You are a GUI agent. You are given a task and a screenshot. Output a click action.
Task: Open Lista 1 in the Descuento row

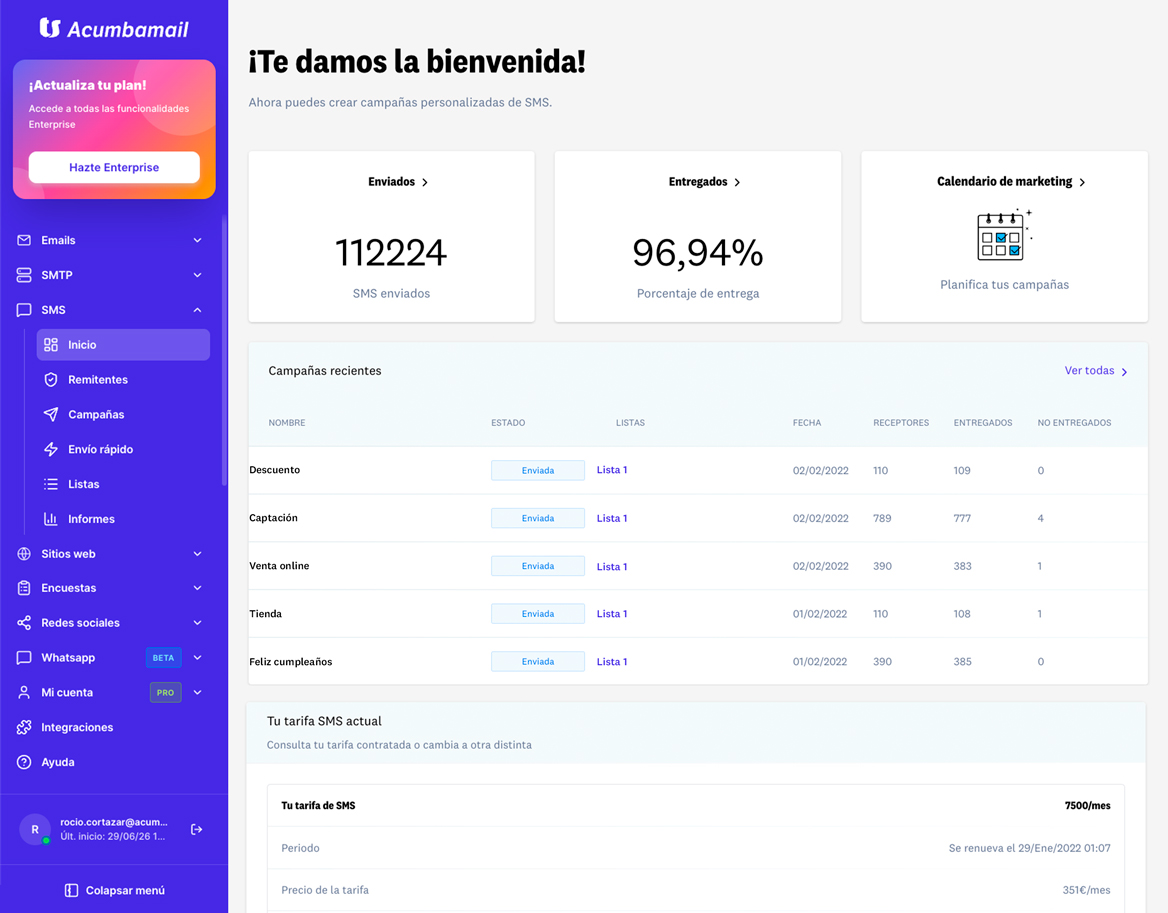point(612,470)
